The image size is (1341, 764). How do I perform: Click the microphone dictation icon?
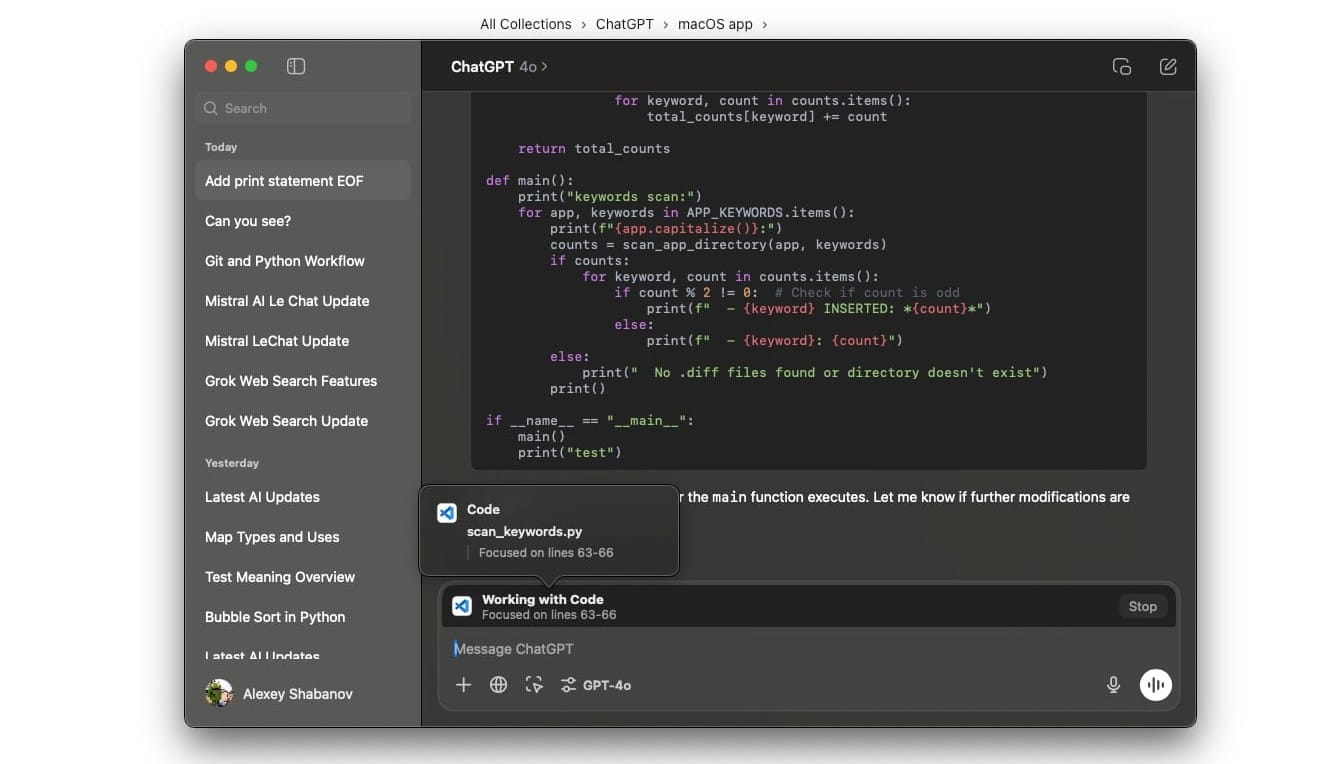[1113, 685]
